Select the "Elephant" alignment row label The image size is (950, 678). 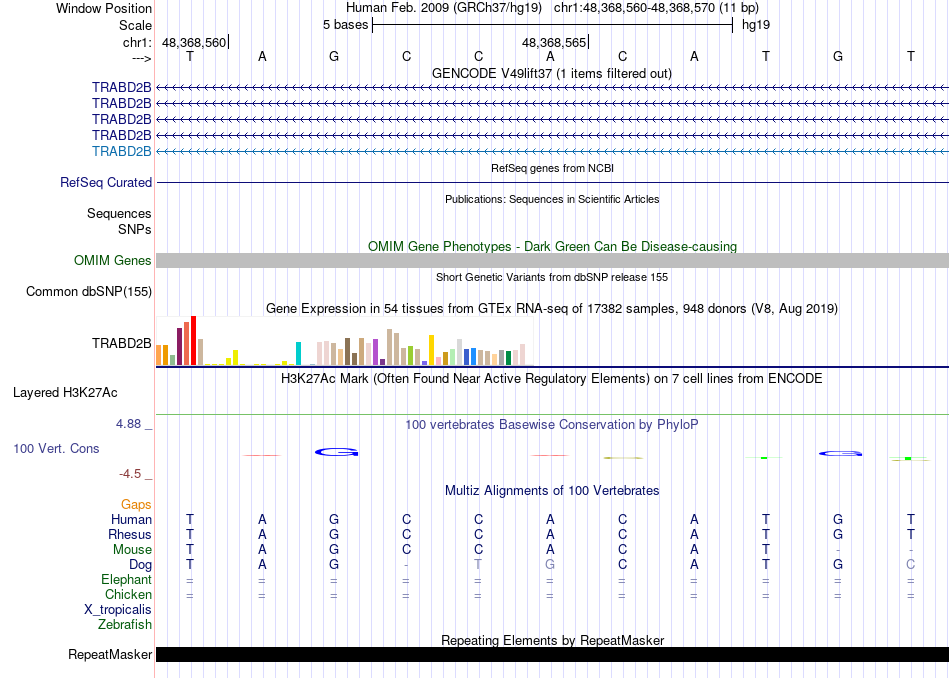(x=126, y=579)
